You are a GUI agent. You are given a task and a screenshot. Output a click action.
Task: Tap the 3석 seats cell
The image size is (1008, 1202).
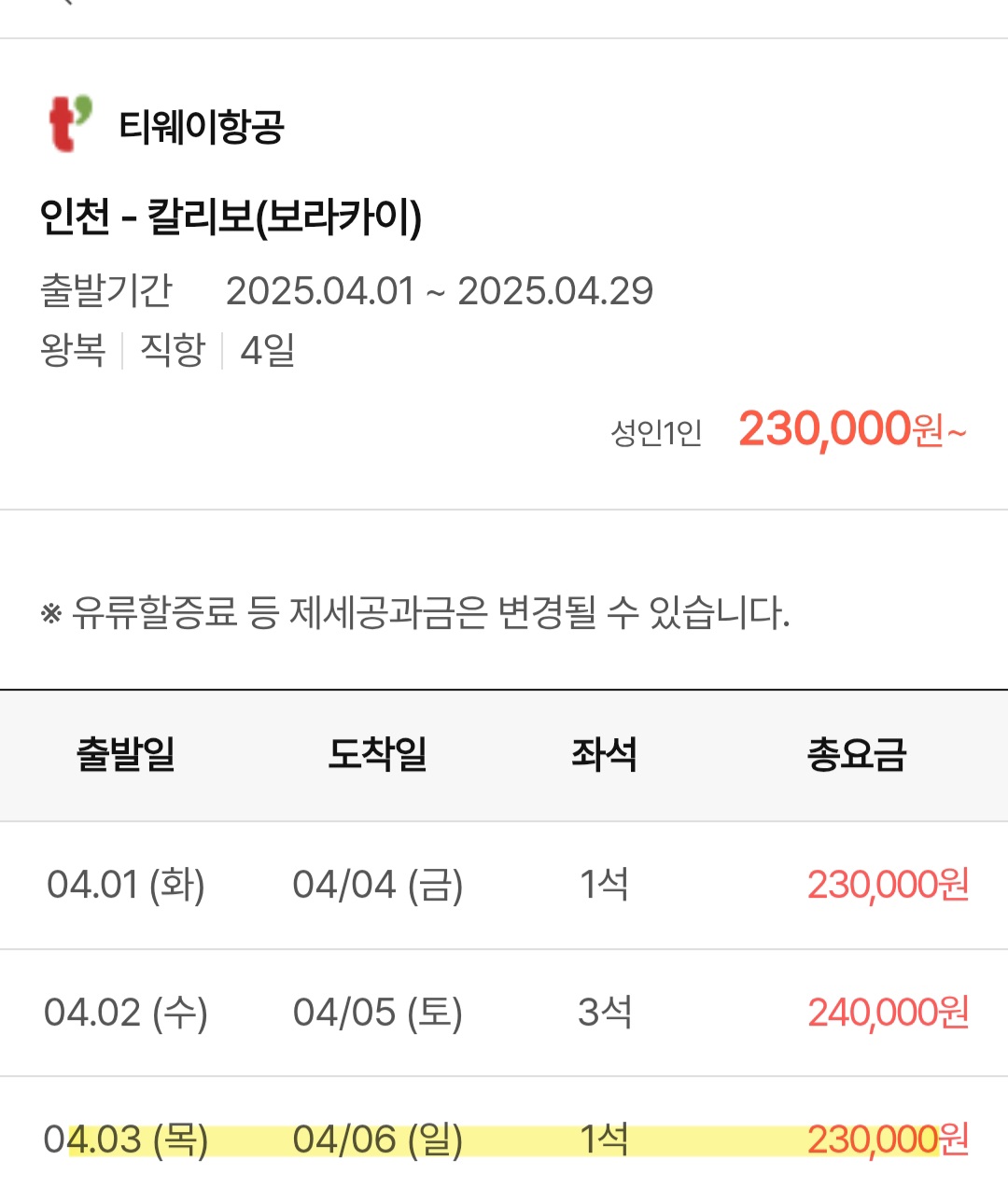[605, 1013]
